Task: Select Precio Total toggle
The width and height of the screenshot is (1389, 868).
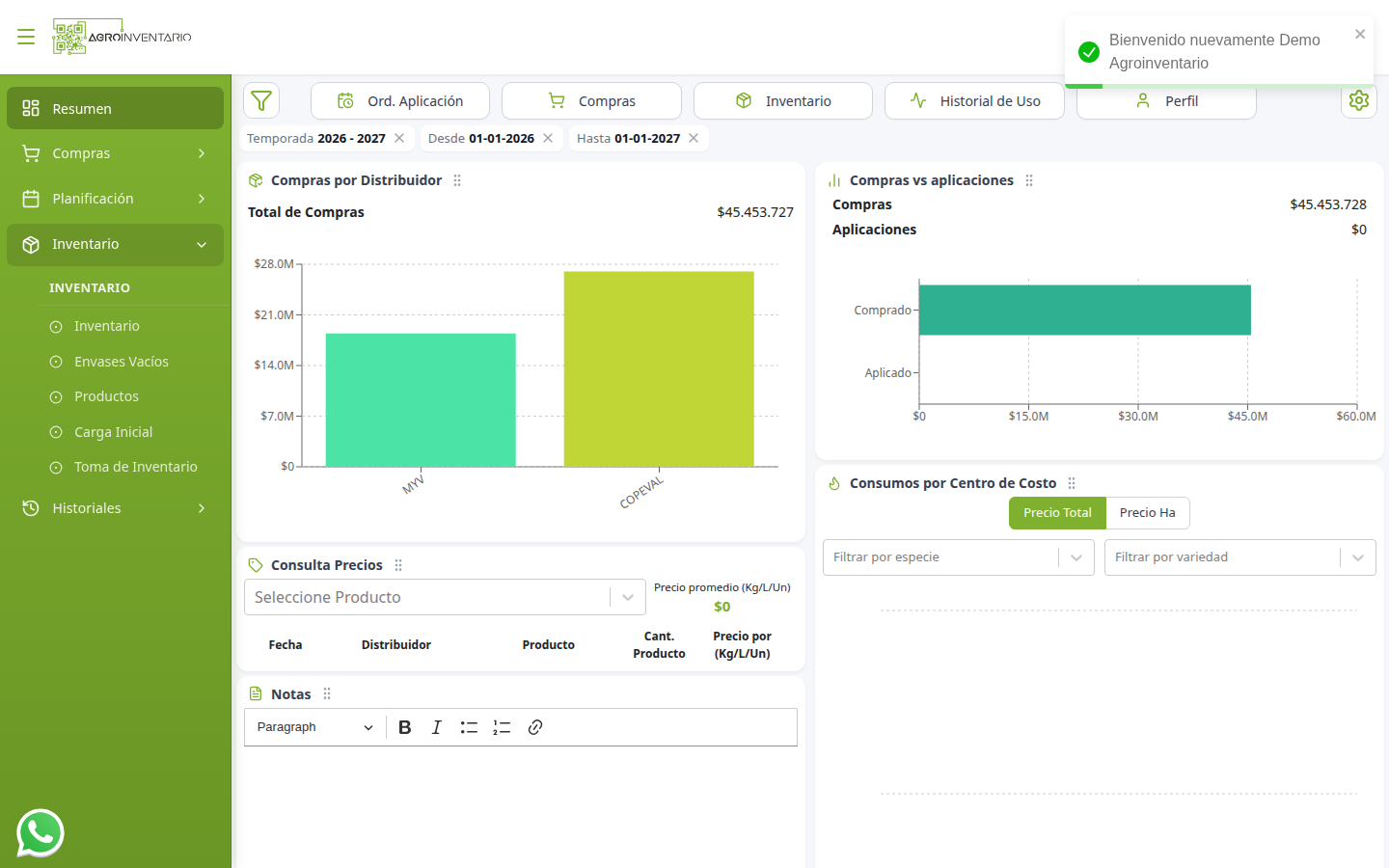Action: click(x=1057, y=513)
